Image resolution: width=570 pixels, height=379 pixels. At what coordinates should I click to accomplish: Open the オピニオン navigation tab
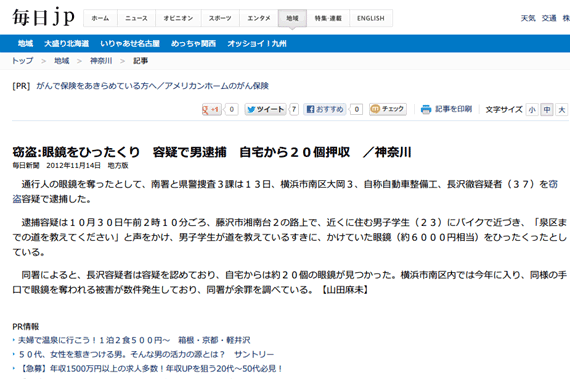pos(178,18)
